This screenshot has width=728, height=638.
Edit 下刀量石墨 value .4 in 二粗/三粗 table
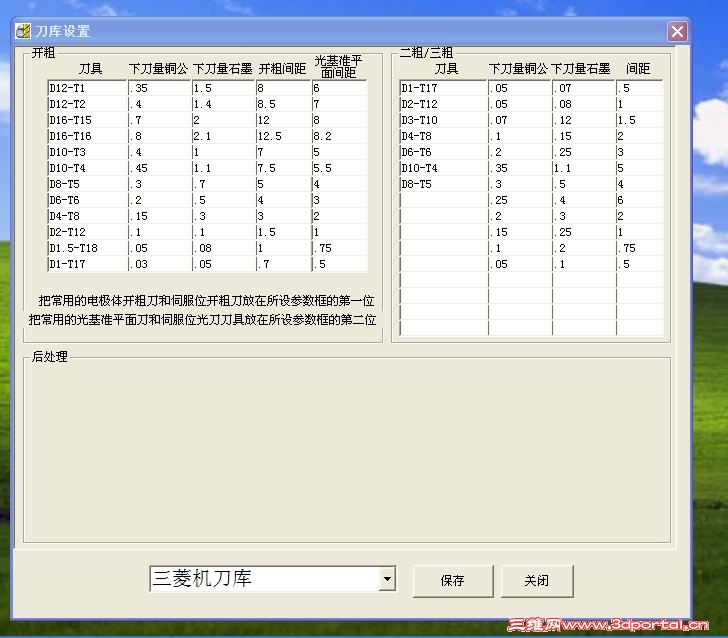click(x=584, y=200)
